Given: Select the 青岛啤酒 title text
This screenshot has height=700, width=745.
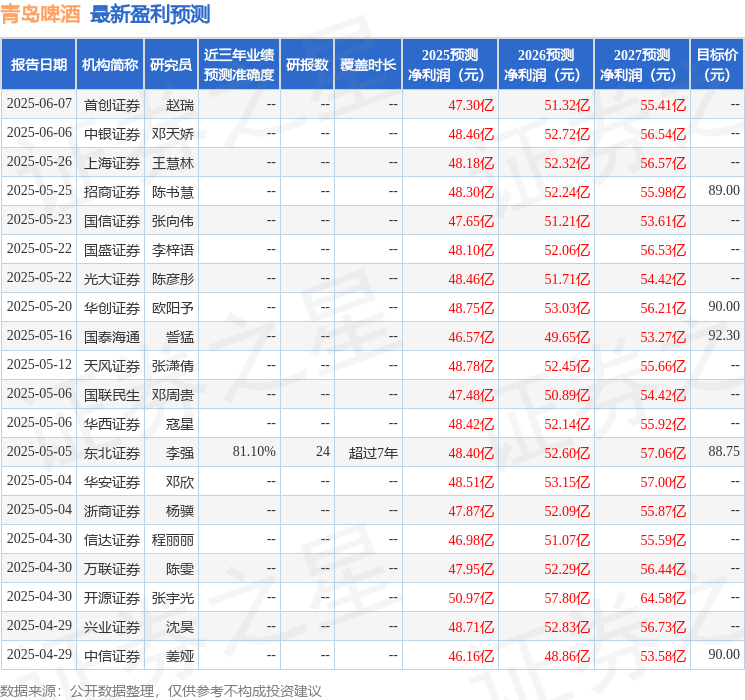Looking at the screenshot, I should click(x=40, y=14).
